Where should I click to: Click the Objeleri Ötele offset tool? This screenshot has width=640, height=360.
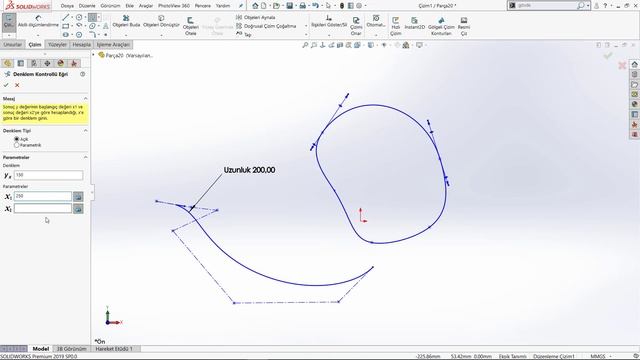click(191, 26)
